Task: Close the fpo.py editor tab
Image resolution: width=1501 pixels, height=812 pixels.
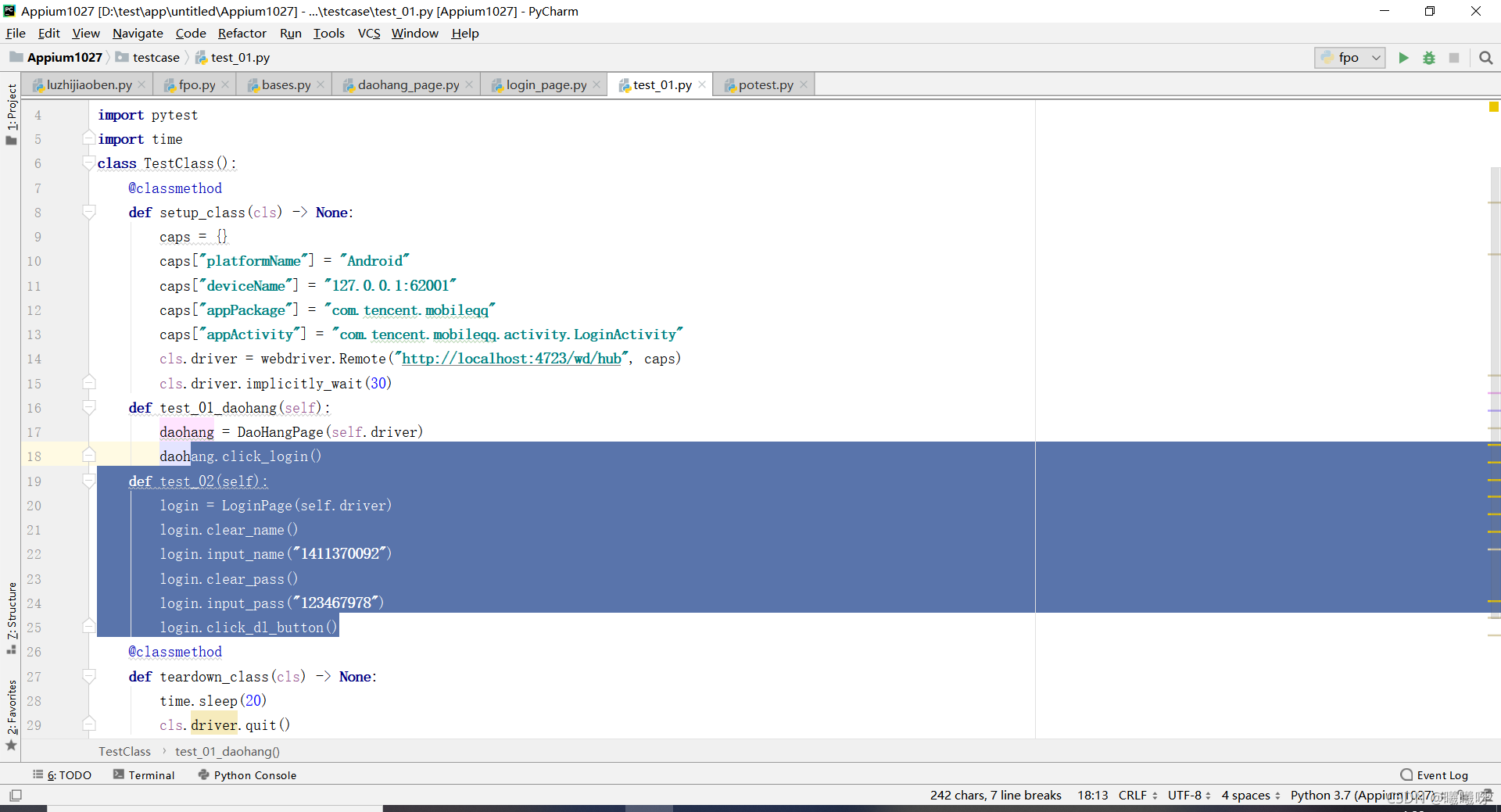Action: coord(225,84)
